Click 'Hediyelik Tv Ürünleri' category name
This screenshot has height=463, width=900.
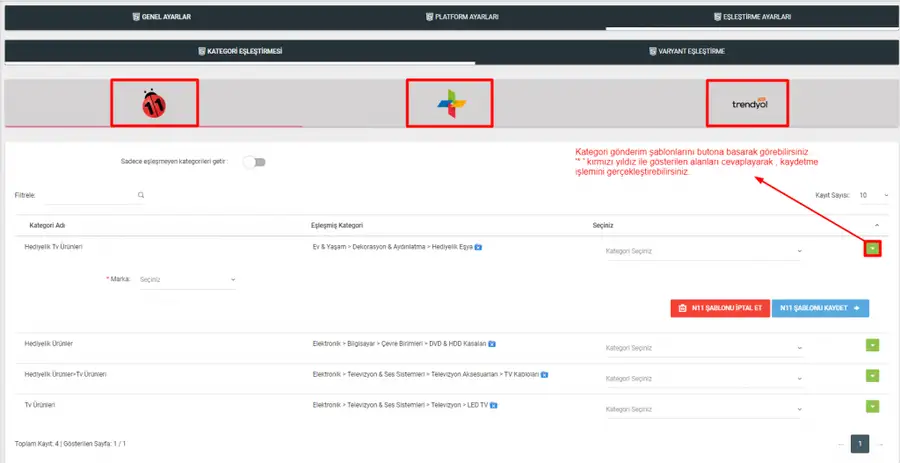[54, 246]
